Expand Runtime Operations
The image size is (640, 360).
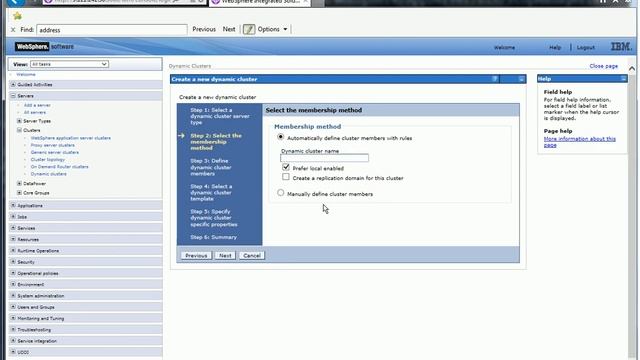[13, 251]
